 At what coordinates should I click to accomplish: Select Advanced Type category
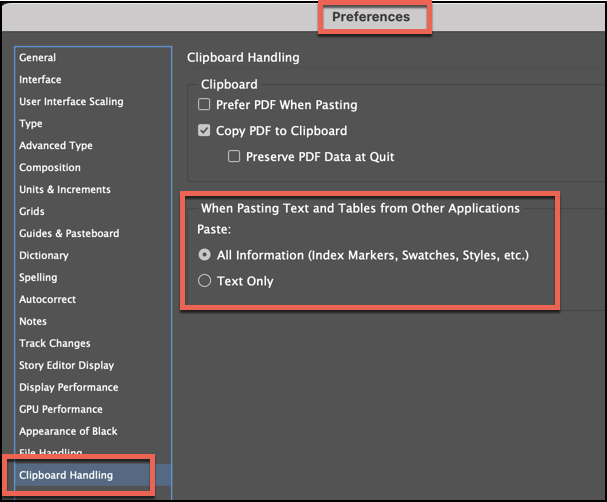click(56, 146)
